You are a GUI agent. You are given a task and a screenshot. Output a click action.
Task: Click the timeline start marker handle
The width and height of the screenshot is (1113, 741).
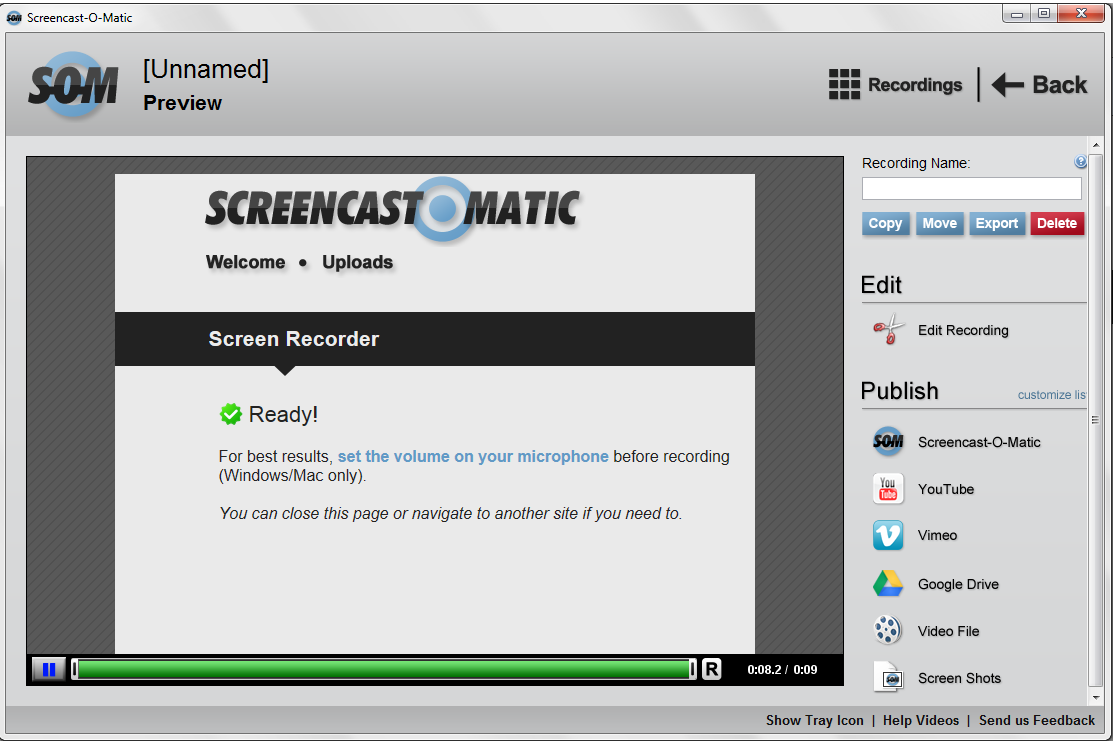click(x=74, y=669)
